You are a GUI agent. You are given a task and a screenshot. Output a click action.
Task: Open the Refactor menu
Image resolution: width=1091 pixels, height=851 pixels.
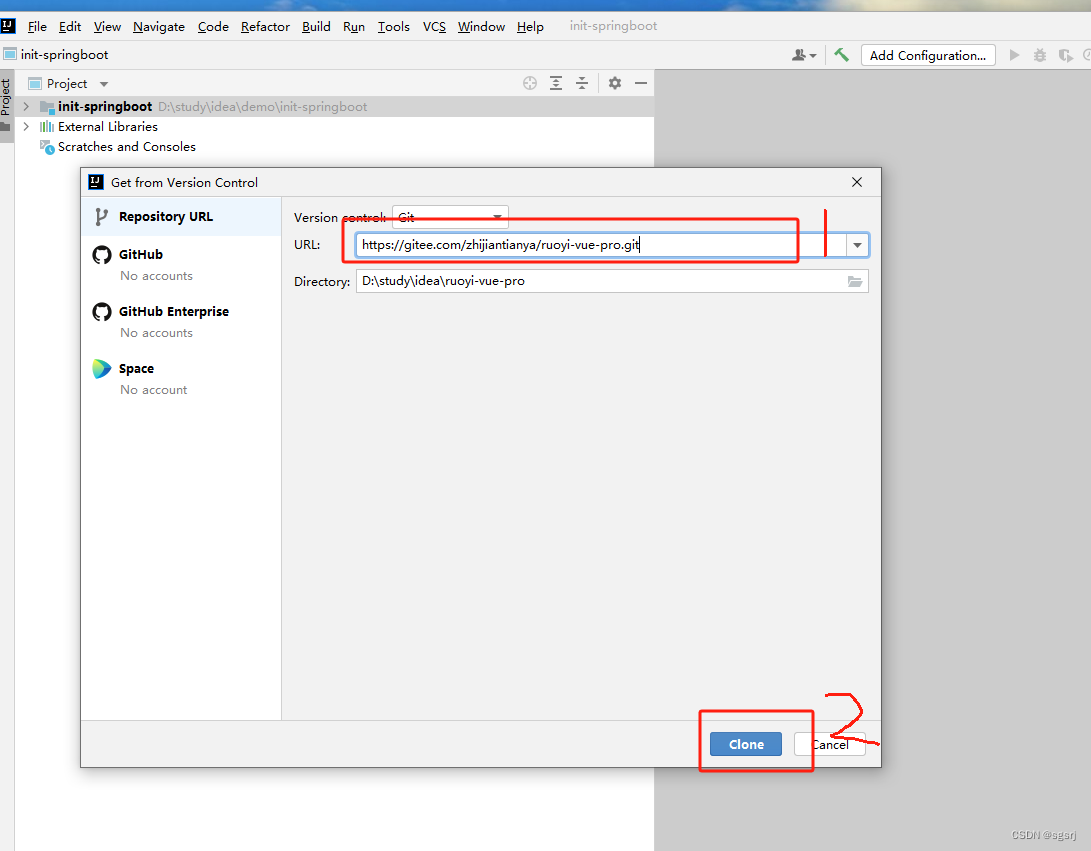point(265,26)
